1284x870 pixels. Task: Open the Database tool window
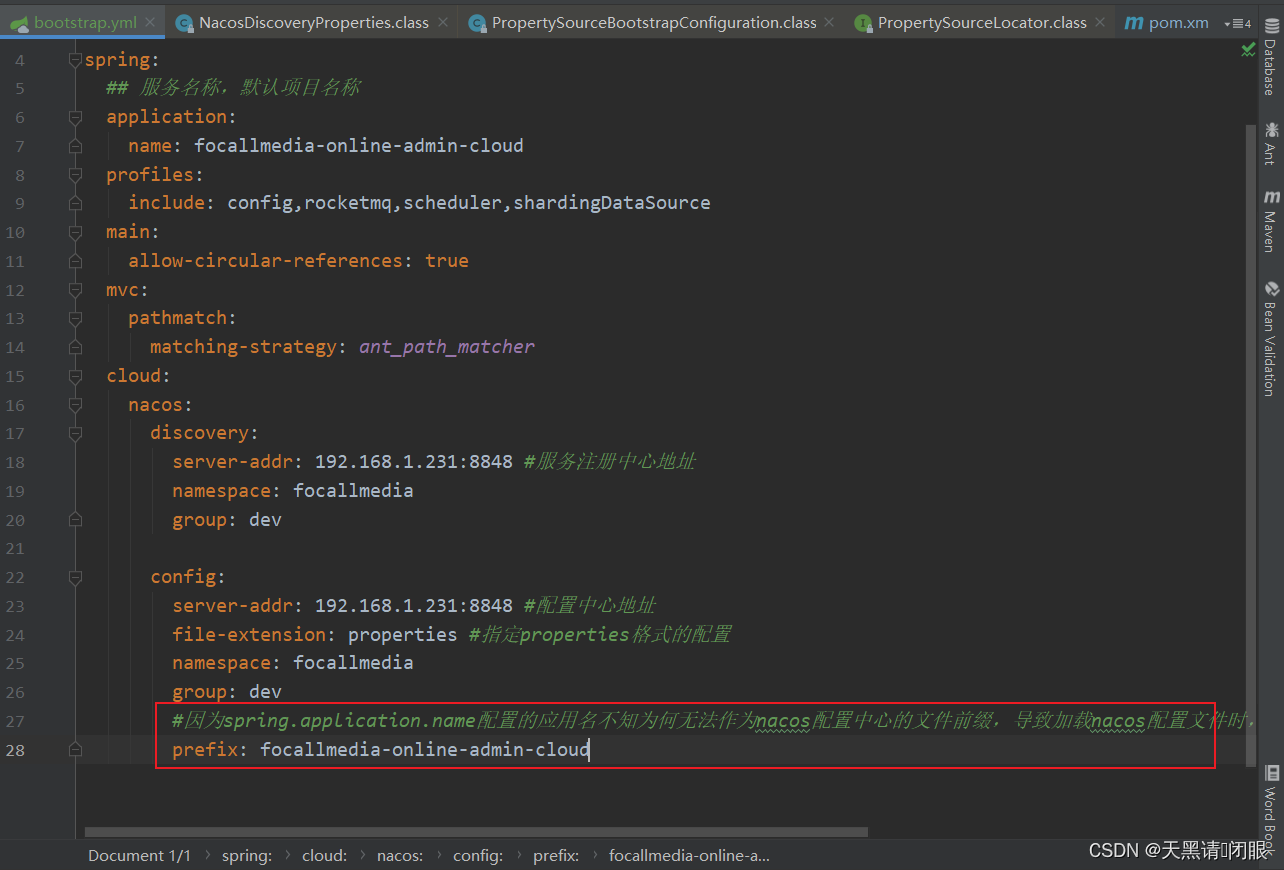(x=1270, y=59)
